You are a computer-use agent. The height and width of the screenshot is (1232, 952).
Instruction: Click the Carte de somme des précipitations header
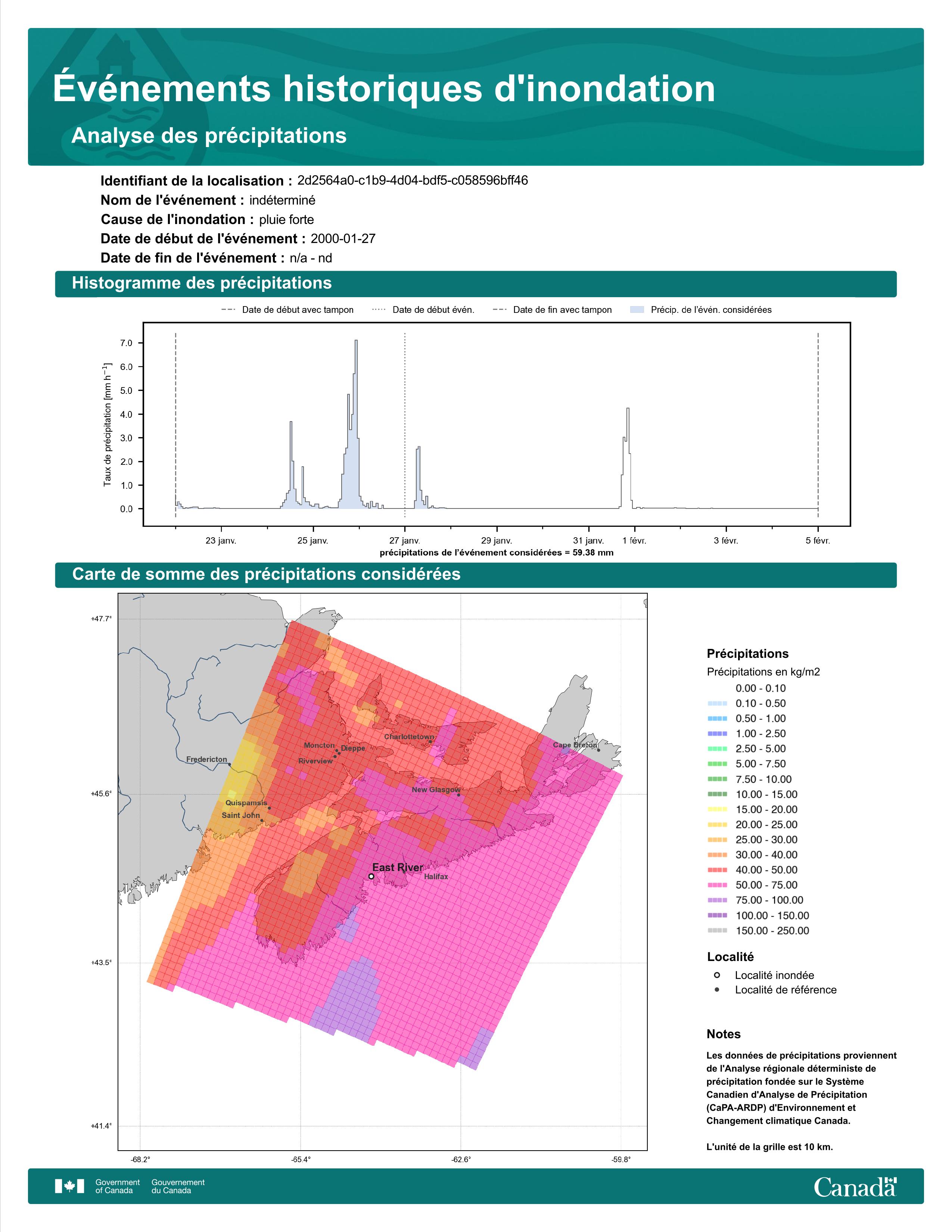pyautogui.click(x=475, y=574)
